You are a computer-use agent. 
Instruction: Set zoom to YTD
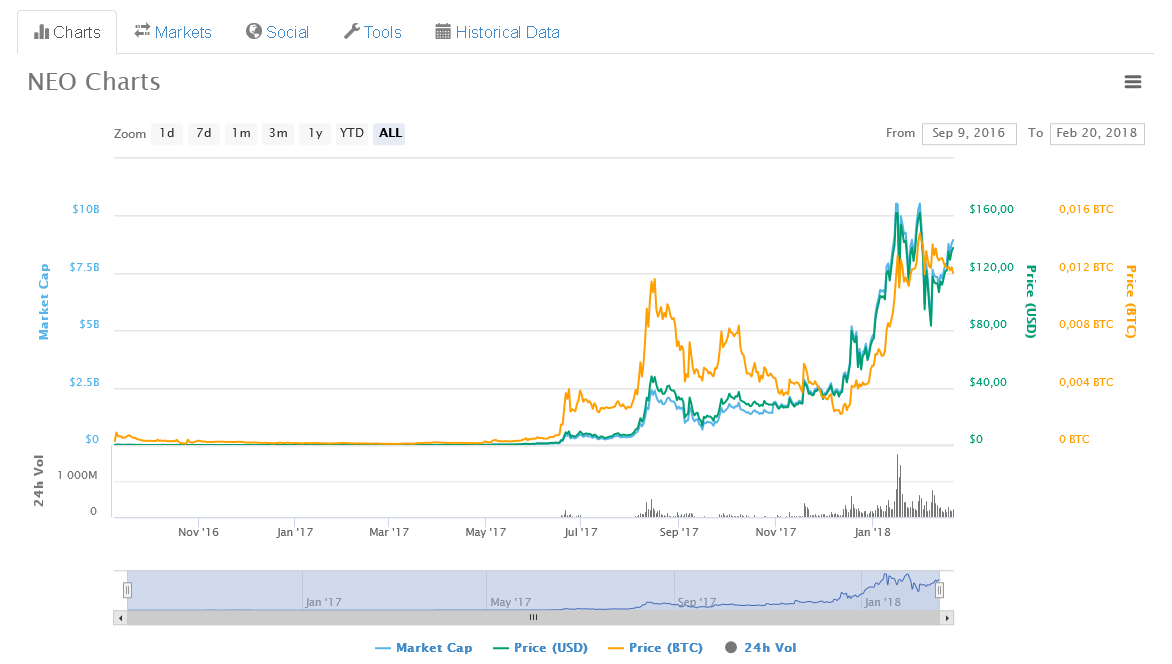coord(351,133)
